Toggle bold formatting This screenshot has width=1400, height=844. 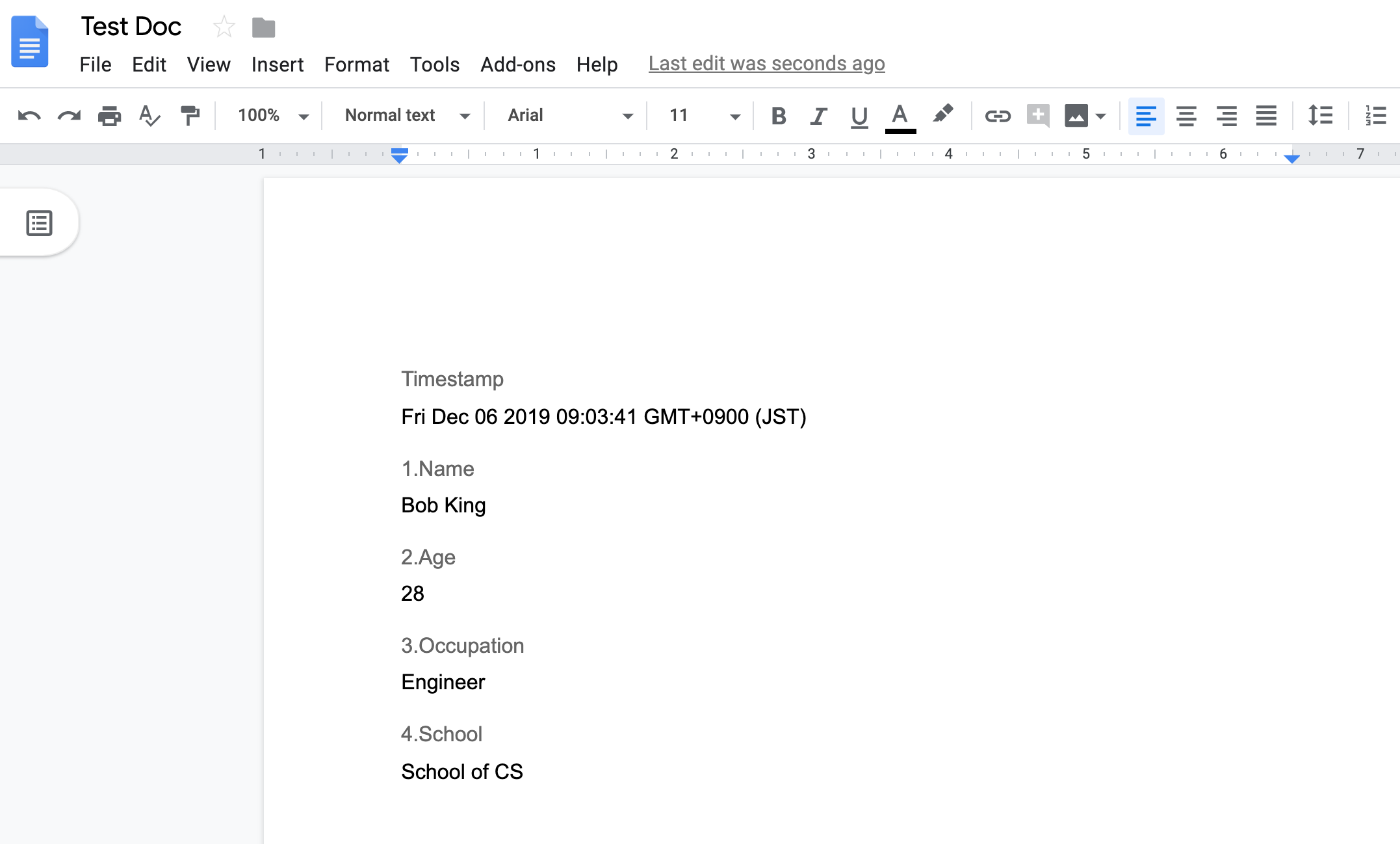(x=778, y=116)
